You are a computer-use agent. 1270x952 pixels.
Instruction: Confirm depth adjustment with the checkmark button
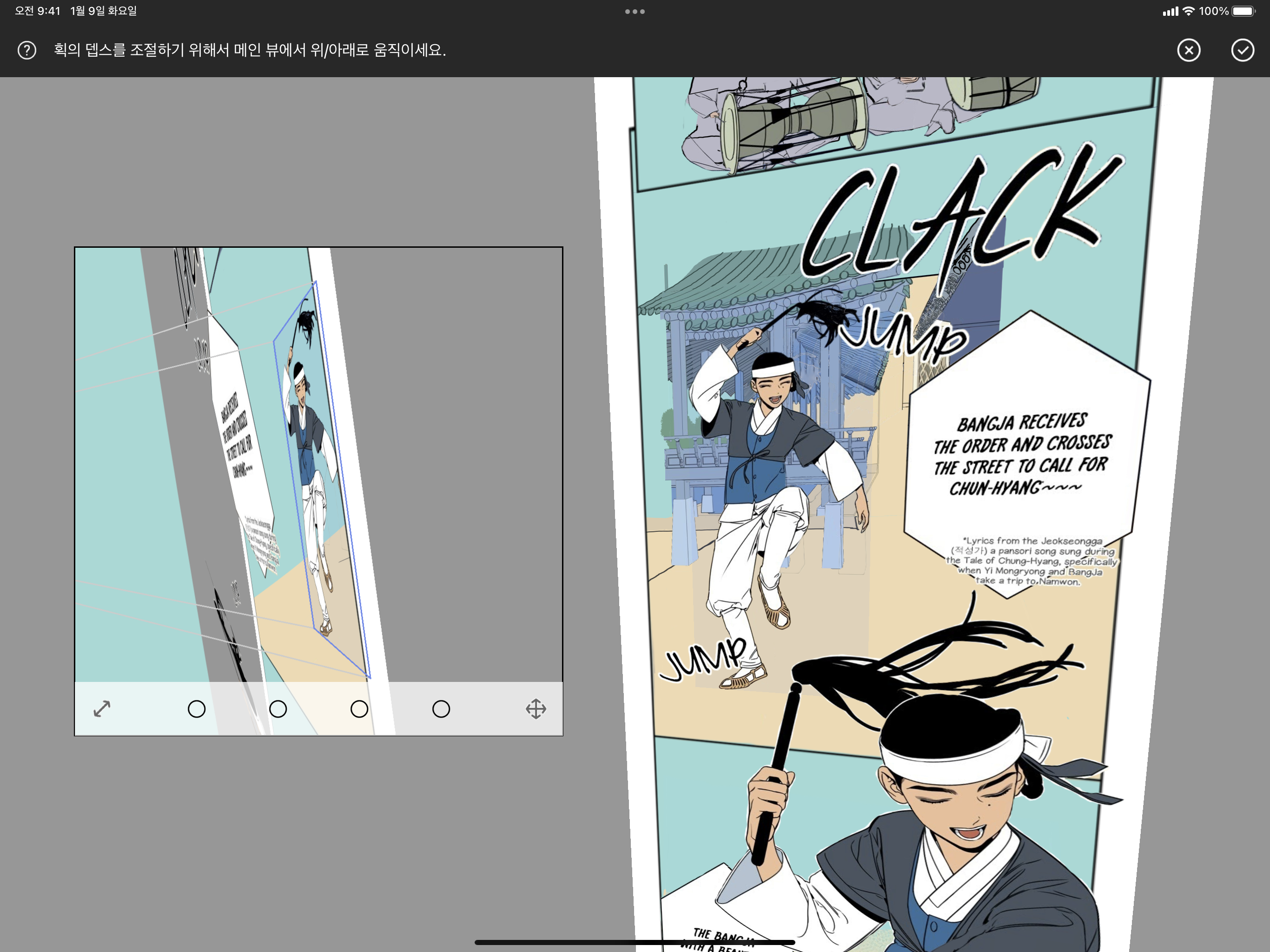[x=1242, y=50]
